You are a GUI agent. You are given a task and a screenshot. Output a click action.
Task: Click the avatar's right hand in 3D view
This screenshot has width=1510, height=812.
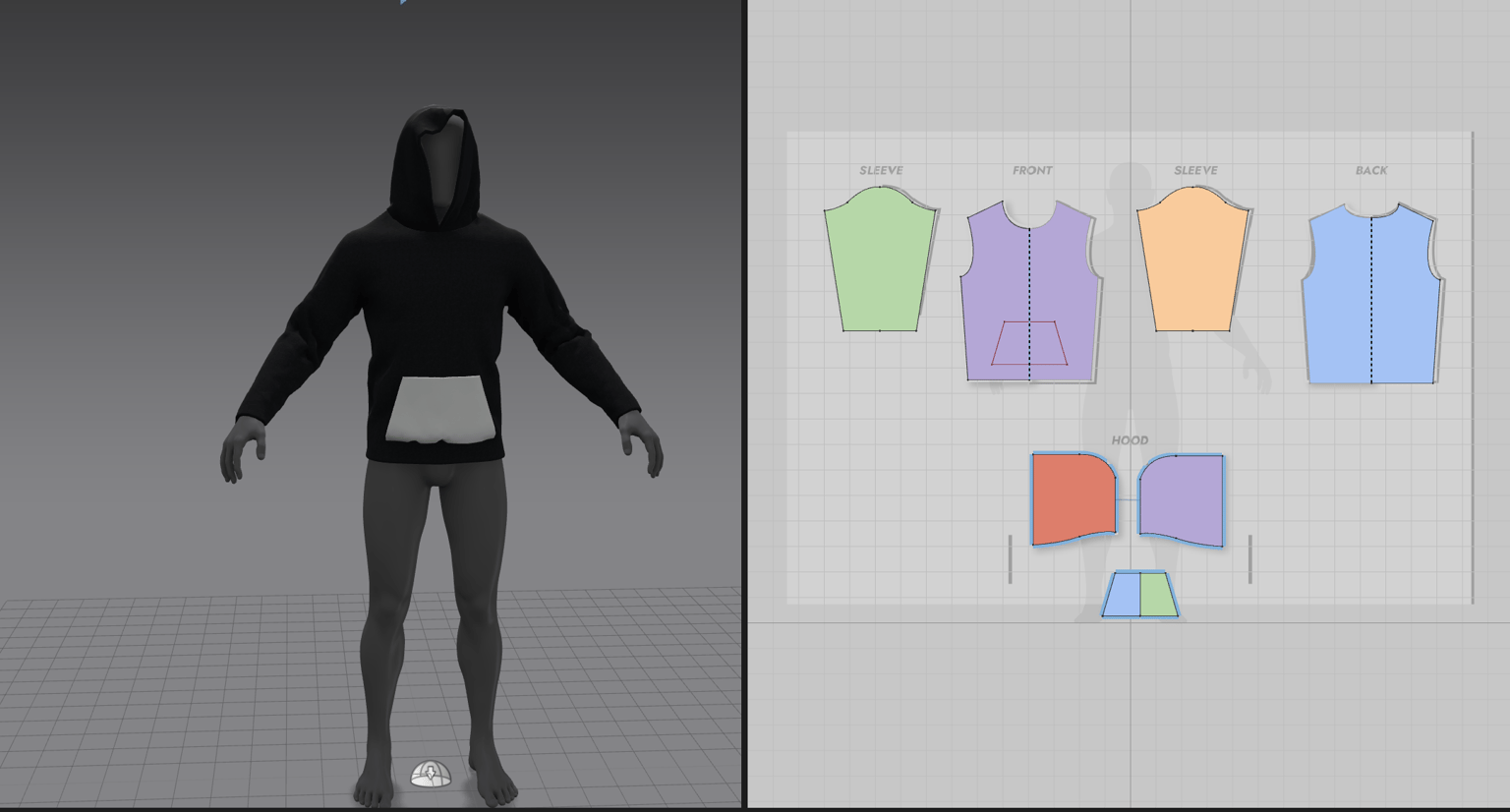pos(242,450)
